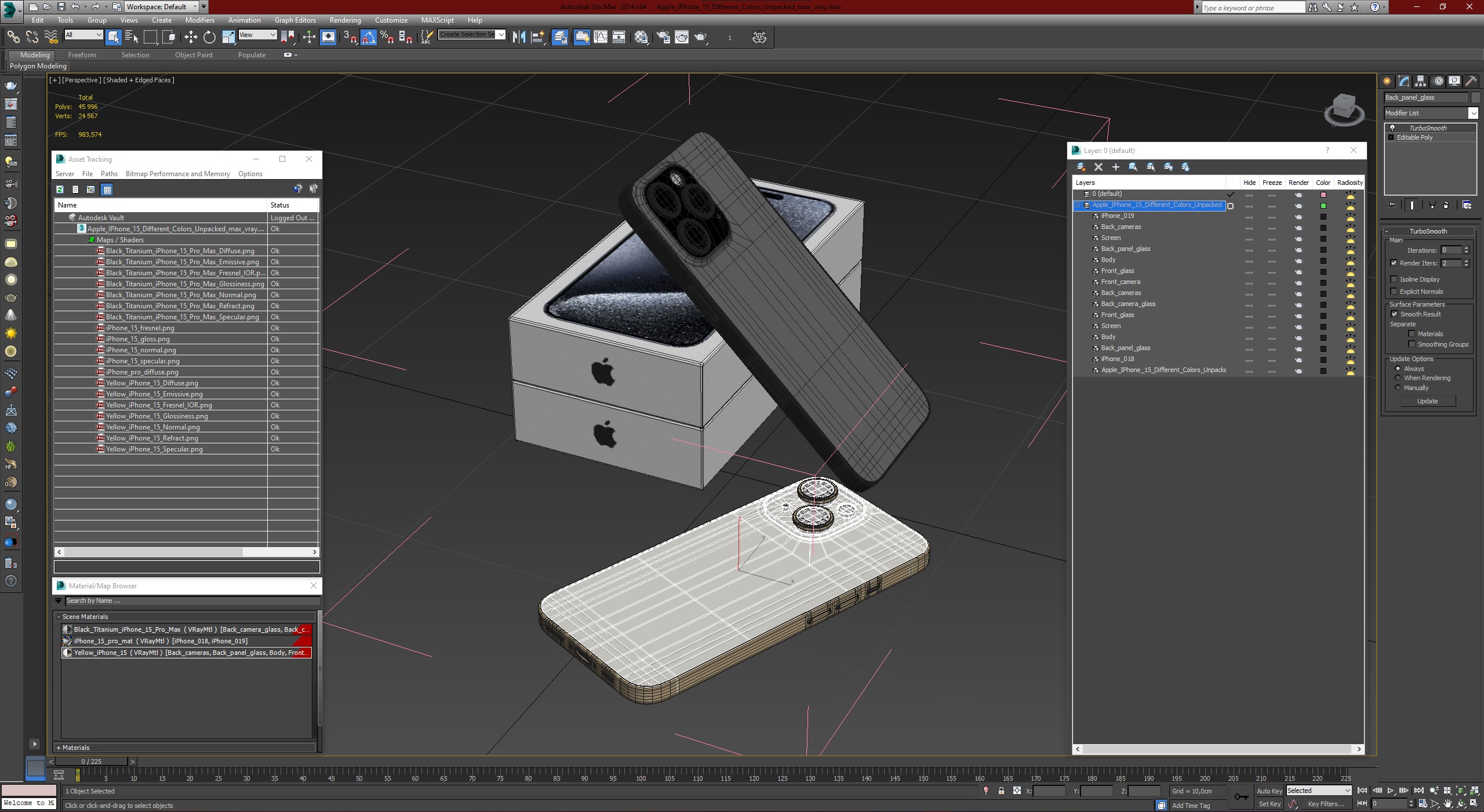
Task: Toggle the 3D Snaps button
Action: 350,37
